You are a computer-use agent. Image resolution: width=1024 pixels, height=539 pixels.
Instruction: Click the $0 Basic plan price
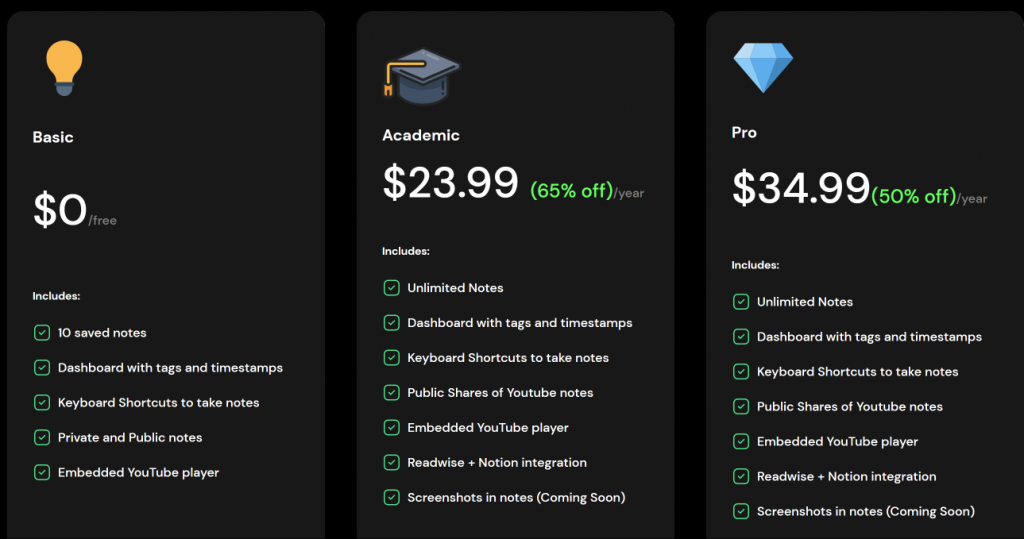click(x=60, y=210)
